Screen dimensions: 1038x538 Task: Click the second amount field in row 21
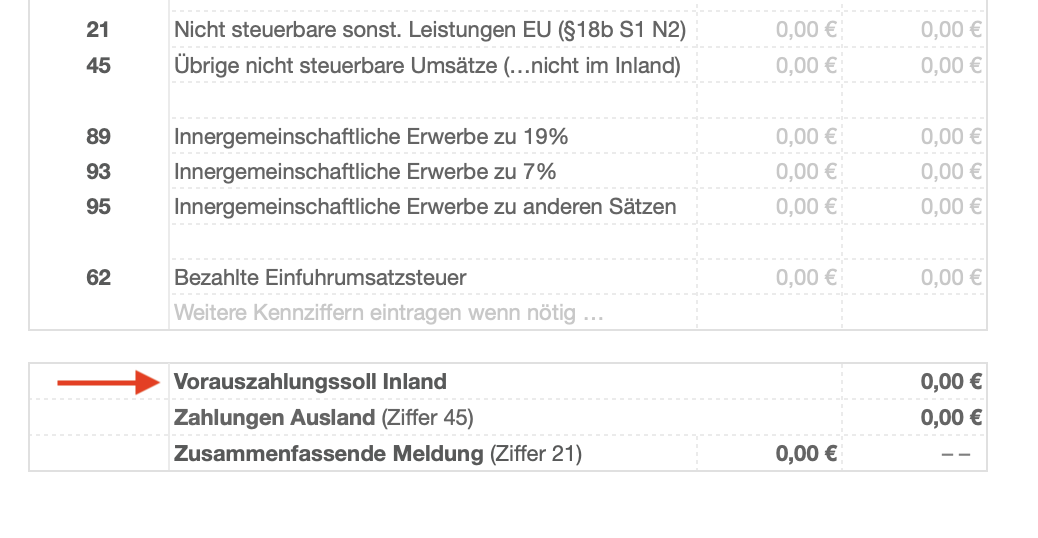[x=950, y=31]
